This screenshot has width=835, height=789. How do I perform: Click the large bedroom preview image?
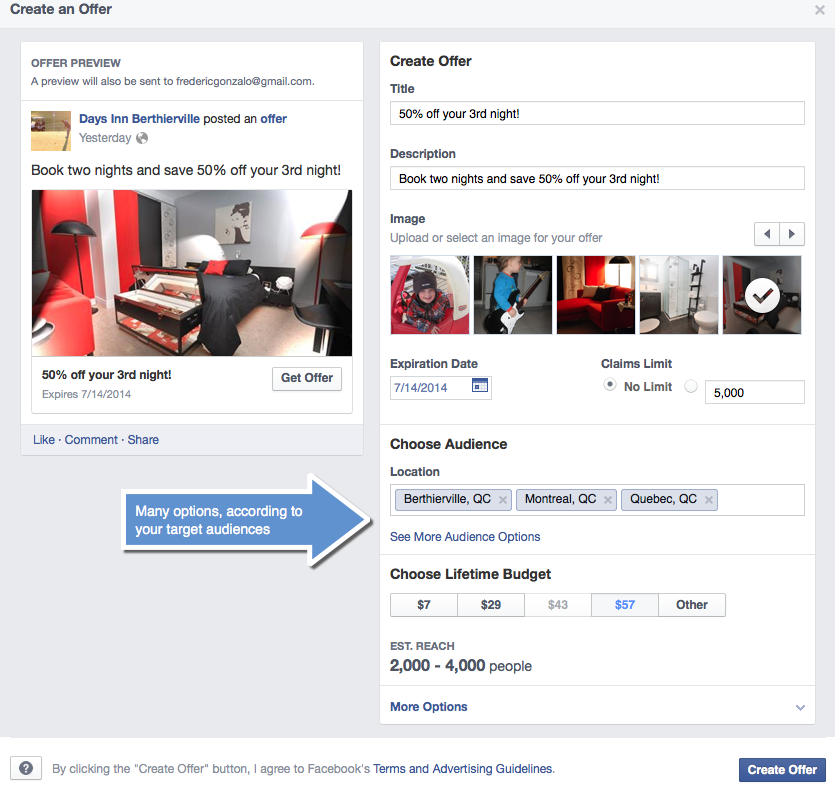(x=192, y=273)
